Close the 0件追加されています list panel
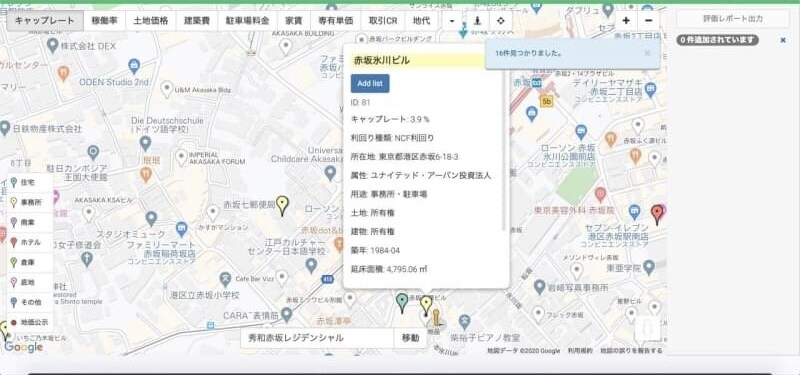800x375 pixels. [x=783, y=40]
